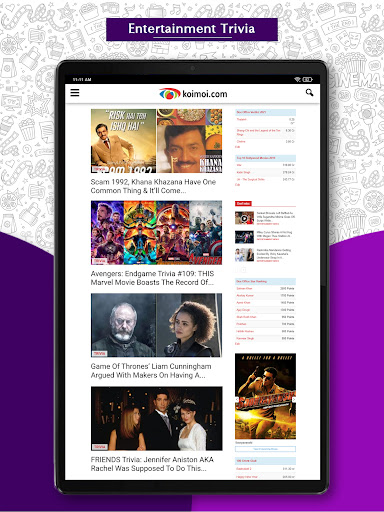Play the first sidebar video thumbnail
Screen dimensions: 384x512
[244, 218]
